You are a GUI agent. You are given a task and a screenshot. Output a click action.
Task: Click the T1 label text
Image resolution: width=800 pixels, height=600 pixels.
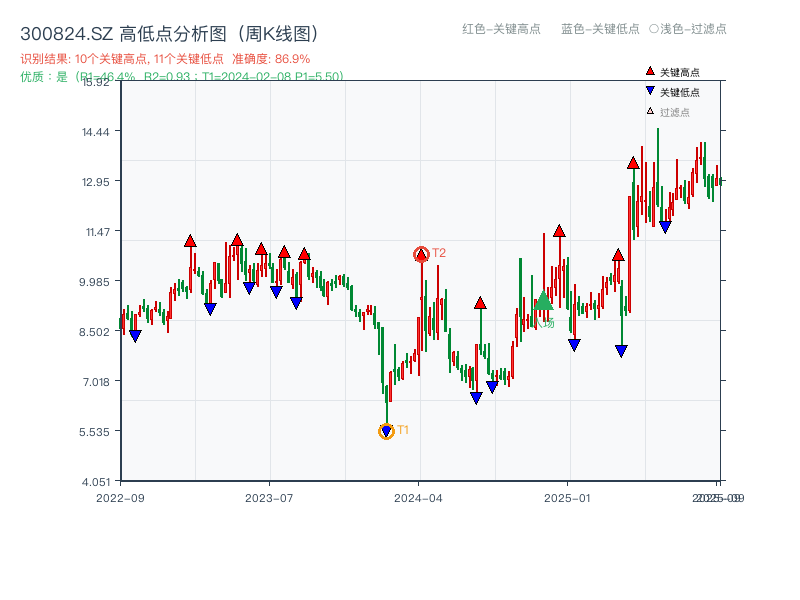[x=403, y=430]
